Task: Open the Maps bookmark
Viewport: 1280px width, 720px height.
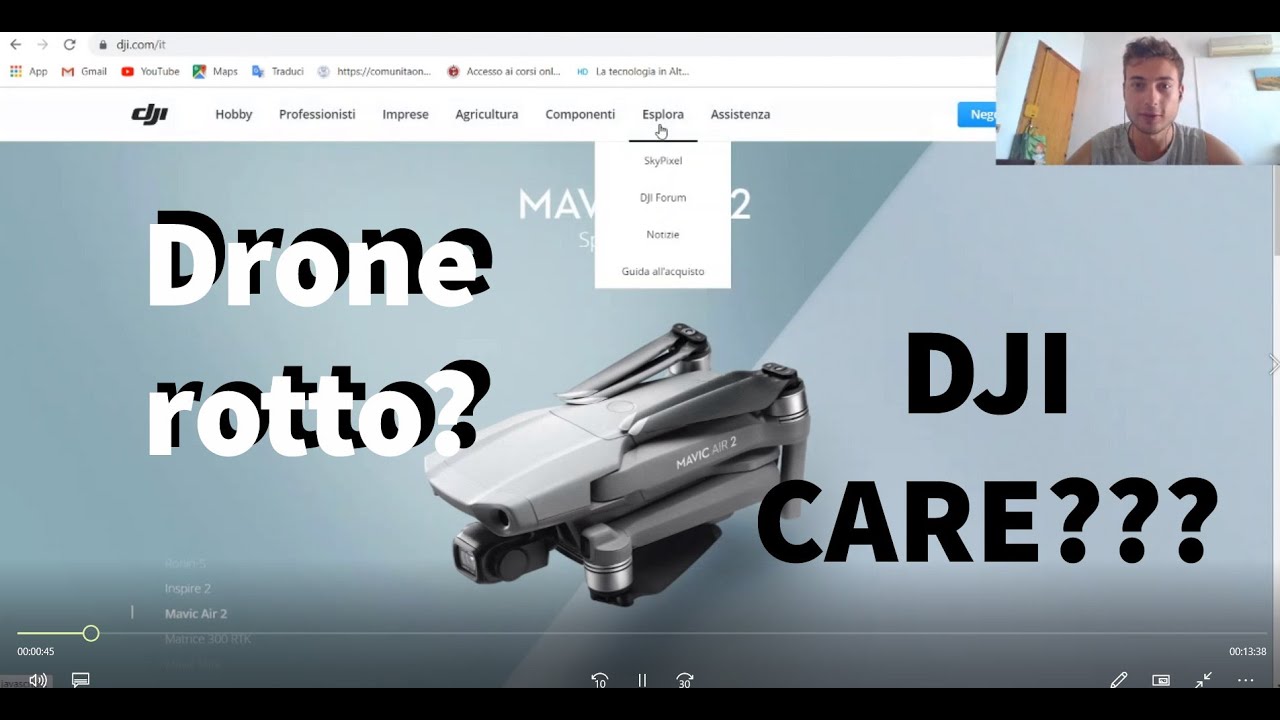Action: [215, 72]
